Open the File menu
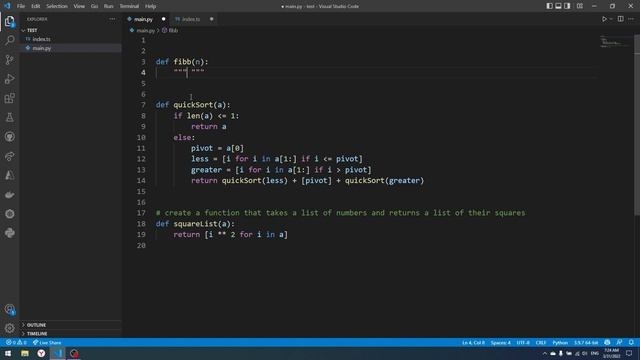This screenshot has width=640, height=360. pos(21,6)
